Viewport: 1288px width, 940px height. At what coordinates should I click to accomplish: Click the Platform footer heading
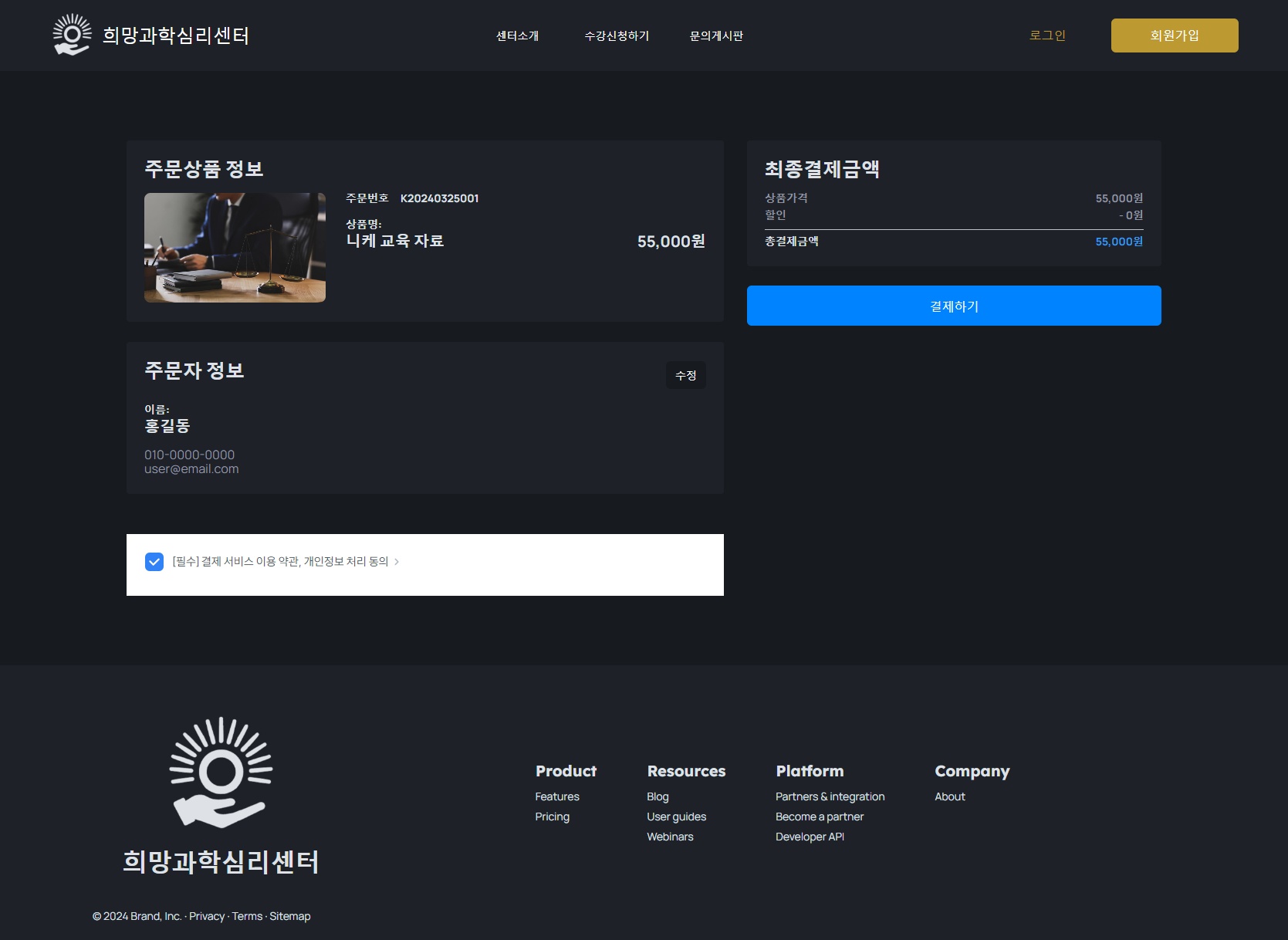[810, 771]
